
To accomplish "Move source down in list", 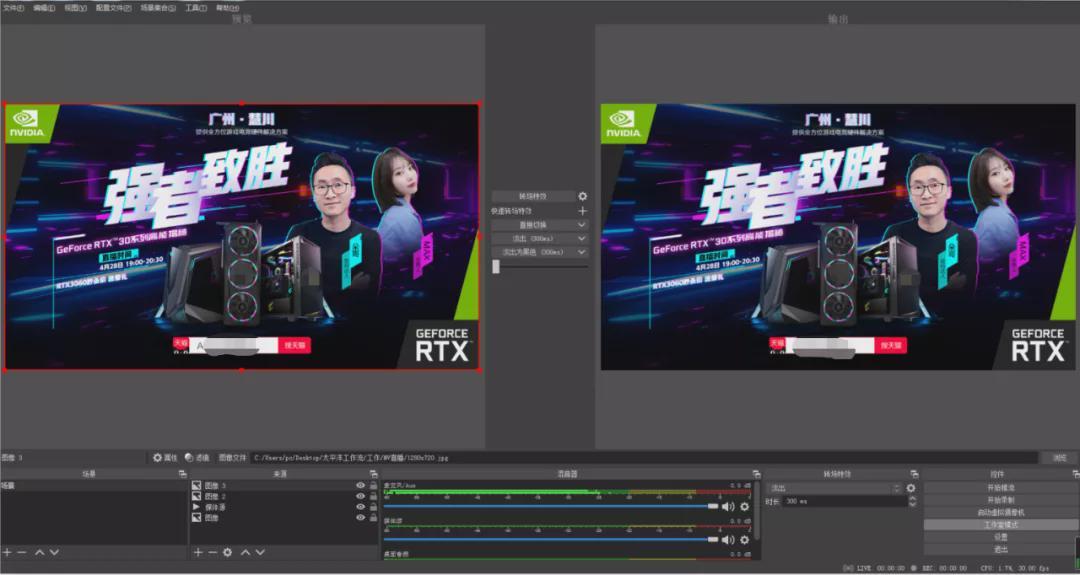I will point(260,552).
